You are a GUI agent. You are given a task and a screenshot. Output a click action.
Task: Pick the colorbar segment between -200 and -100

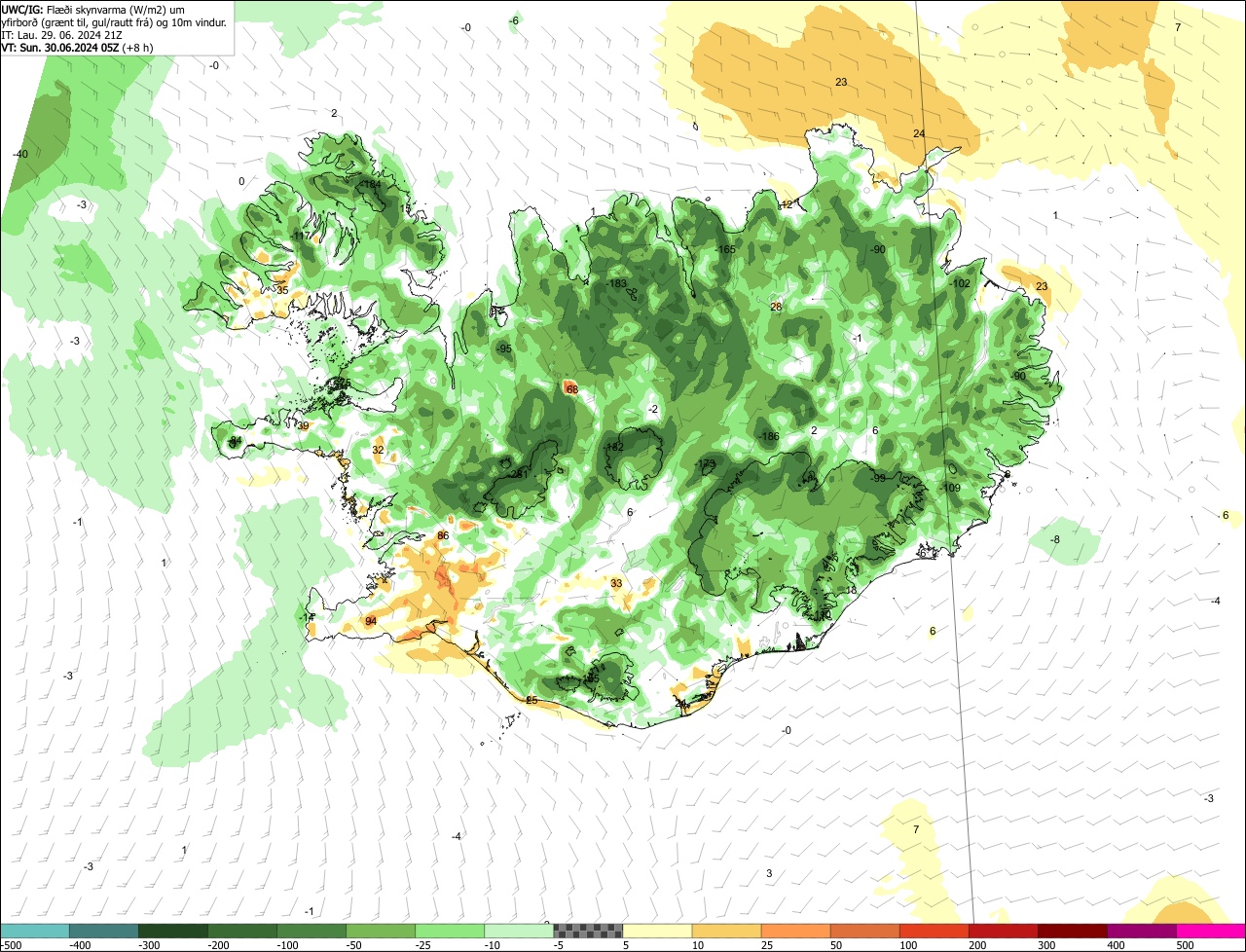pyautogui.click(x=242, y=931)
